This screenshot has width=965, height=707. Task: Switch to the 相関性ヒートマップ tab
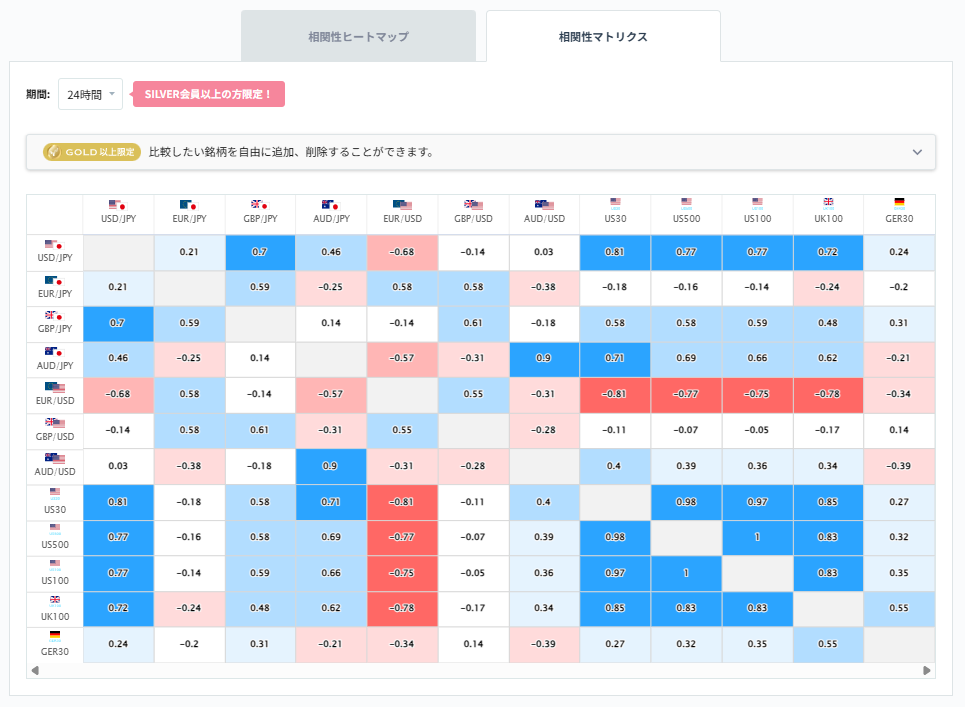click(358, 35)
